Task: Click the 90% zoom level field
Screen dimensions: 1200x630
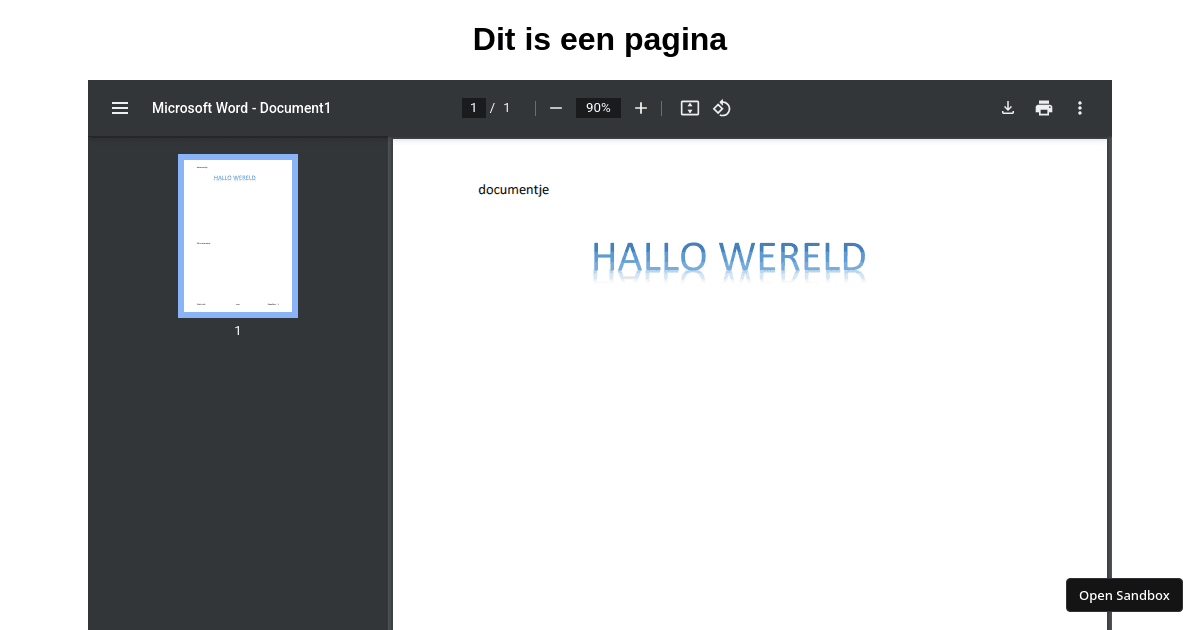Action: point(598,108)
